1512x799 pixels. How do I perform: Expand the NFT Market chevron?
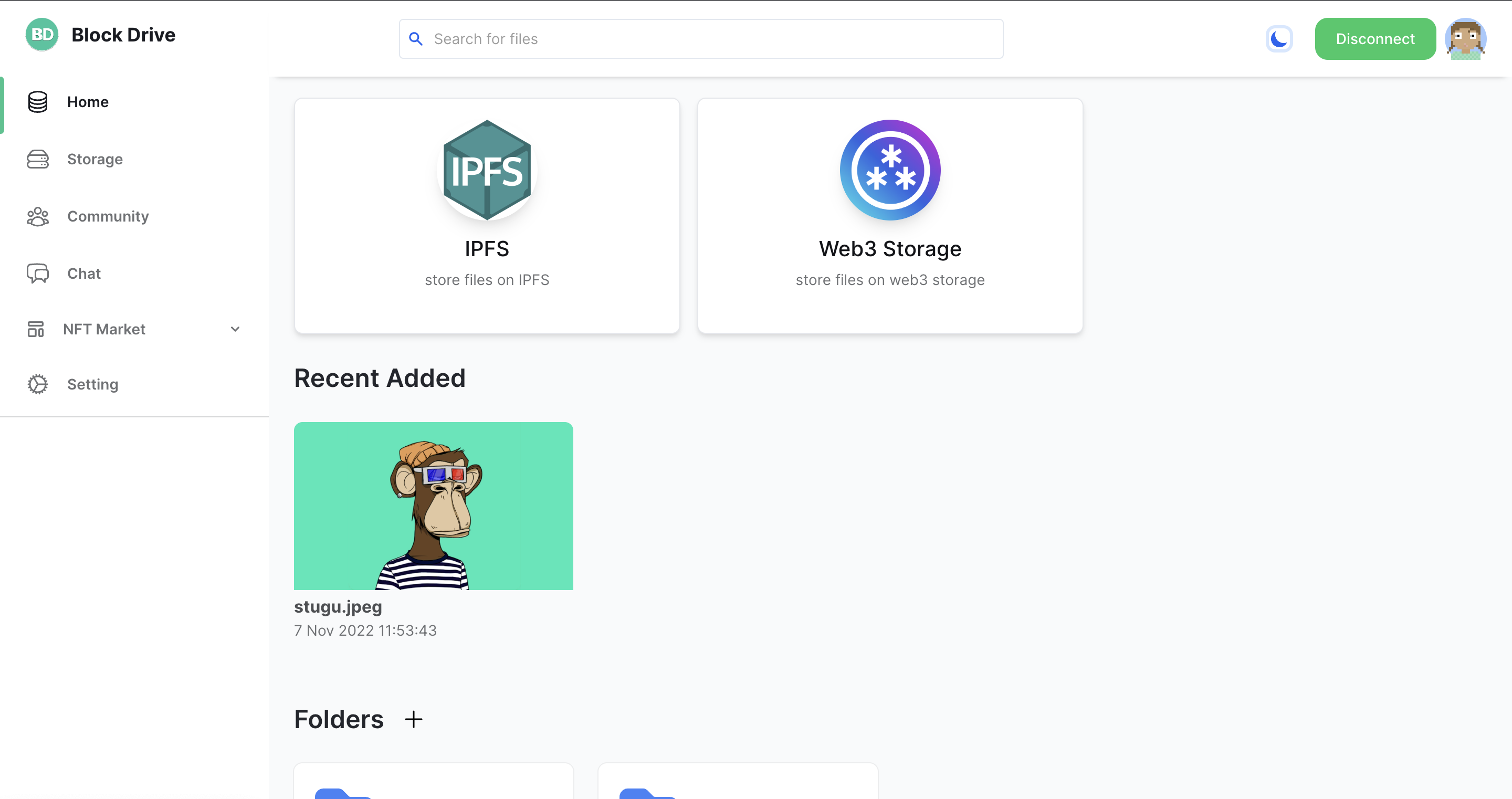point(235,329)
